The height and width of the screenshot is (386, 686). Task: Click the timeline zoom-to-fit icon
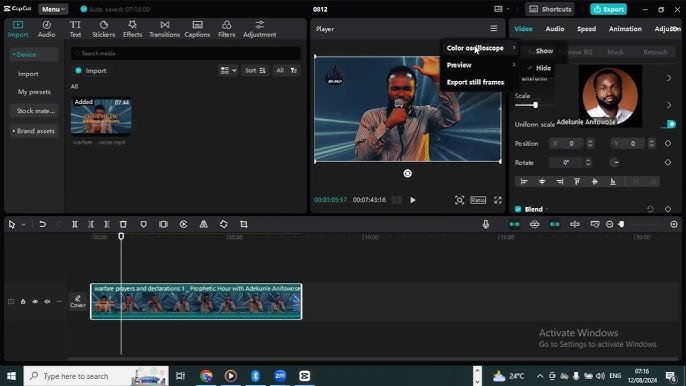[674, 224]
